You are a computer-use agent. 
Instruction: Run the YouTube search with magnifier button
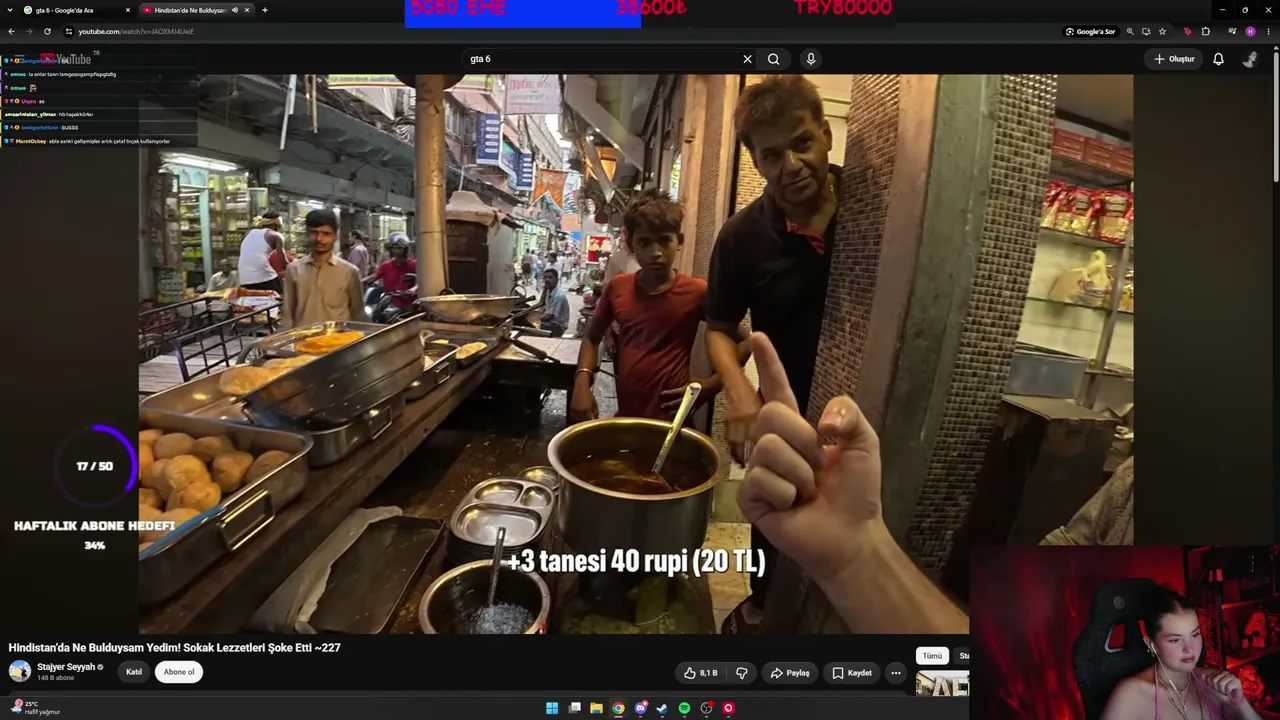773,59
